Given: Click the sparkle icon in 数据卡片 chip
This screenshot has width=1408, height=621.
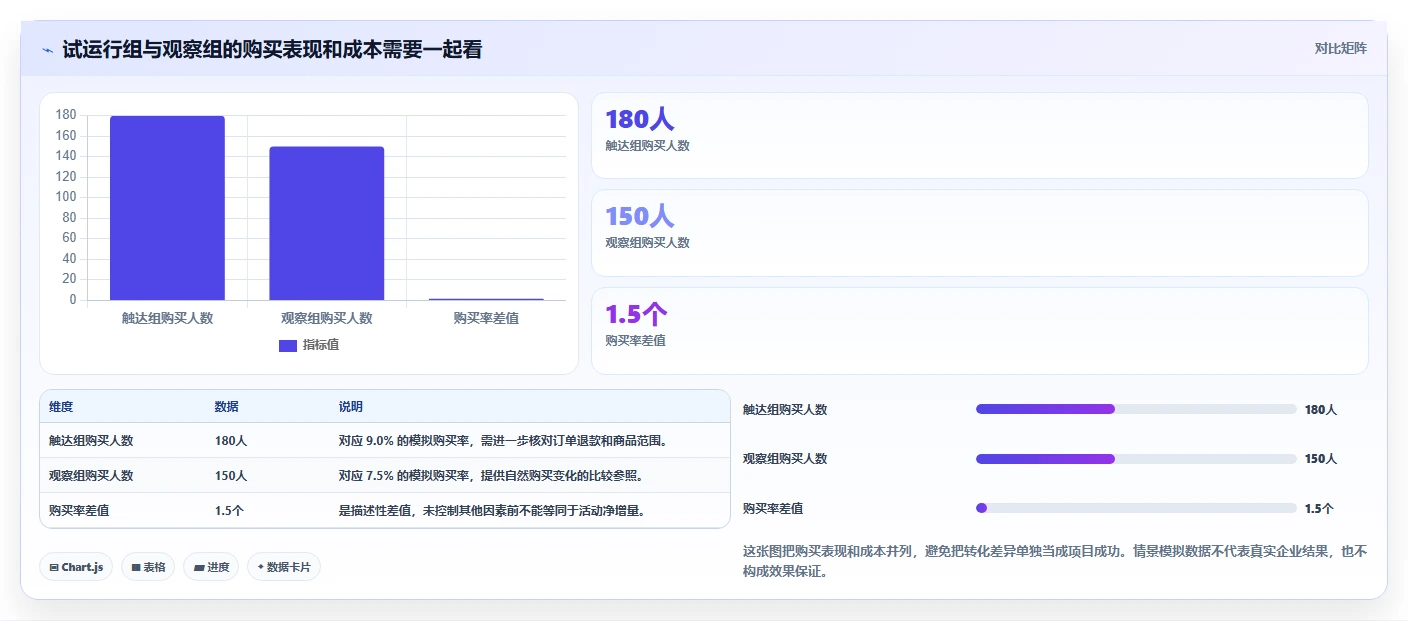Looking at the screenshot, I should [x=261, y=567].
